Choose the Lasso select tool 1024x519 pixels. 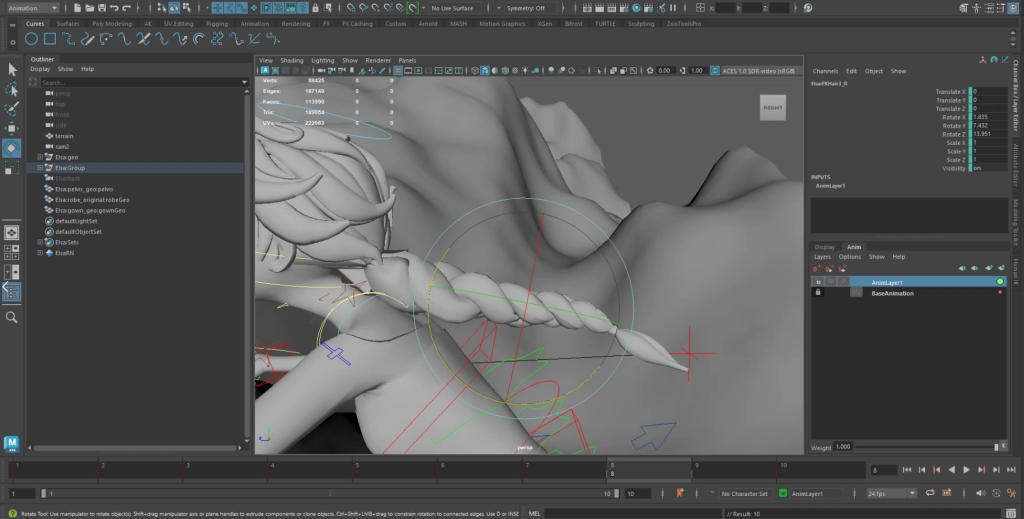tap(12, 89)
